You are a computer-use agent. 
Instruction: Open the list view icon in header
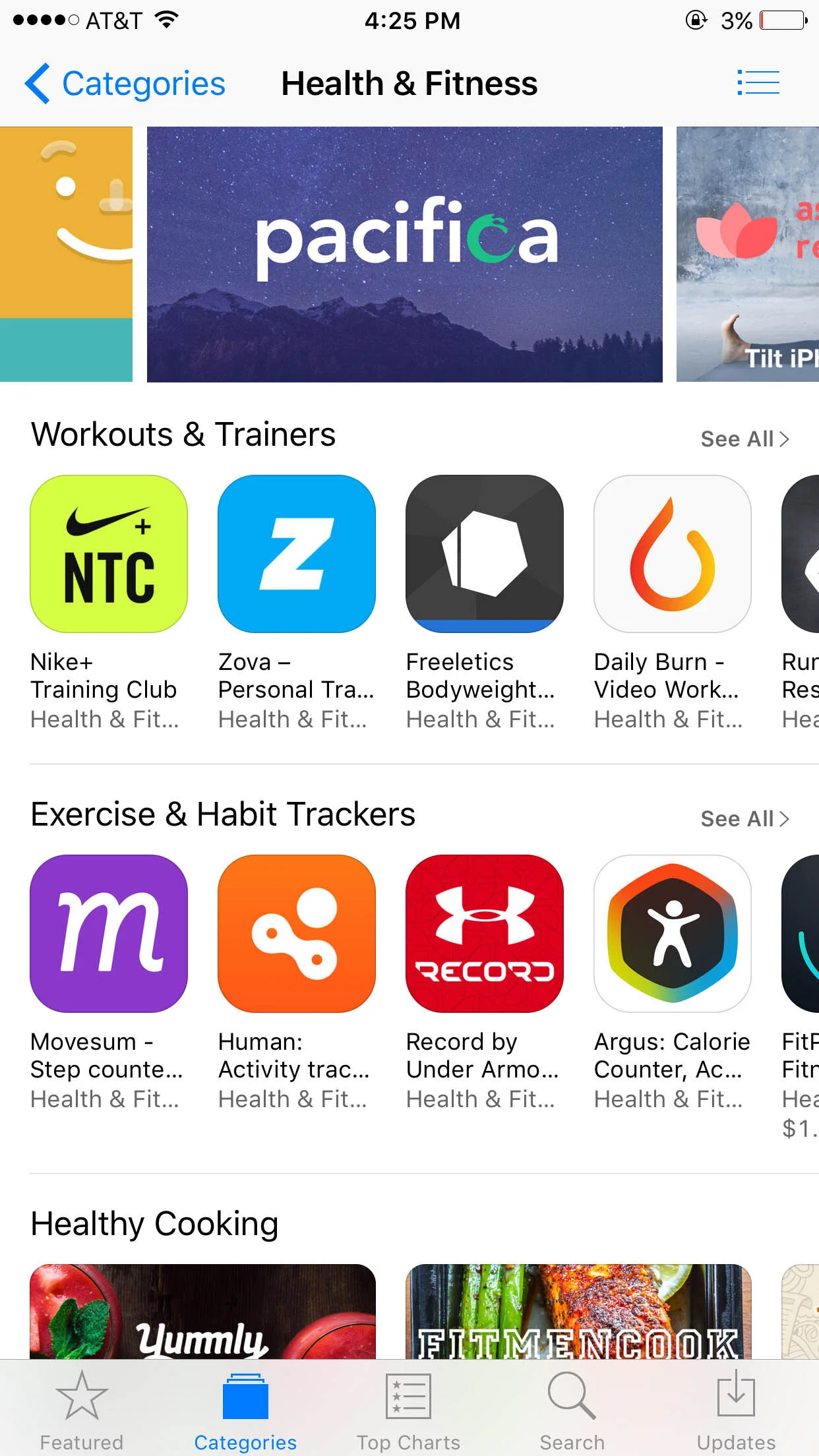758,83
